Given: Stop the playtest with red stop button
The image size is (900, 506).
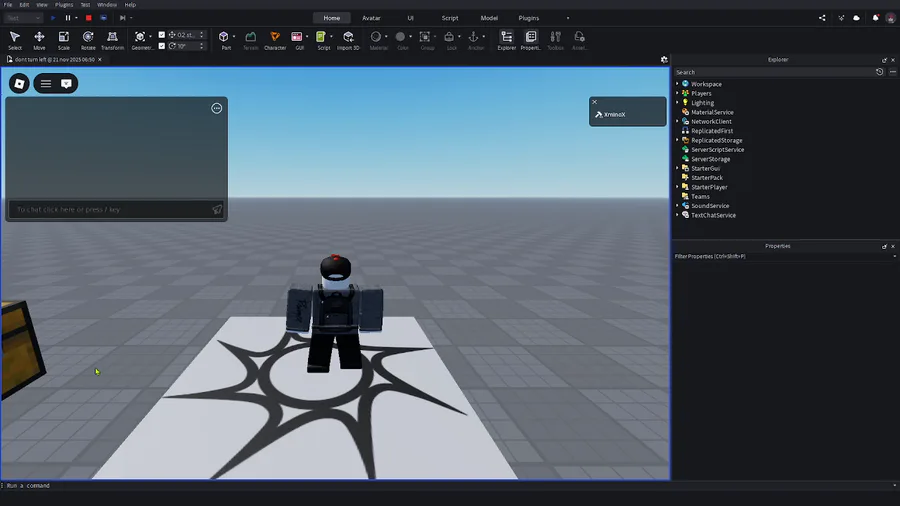Looking at the screenshot, I should coord(88,18).
